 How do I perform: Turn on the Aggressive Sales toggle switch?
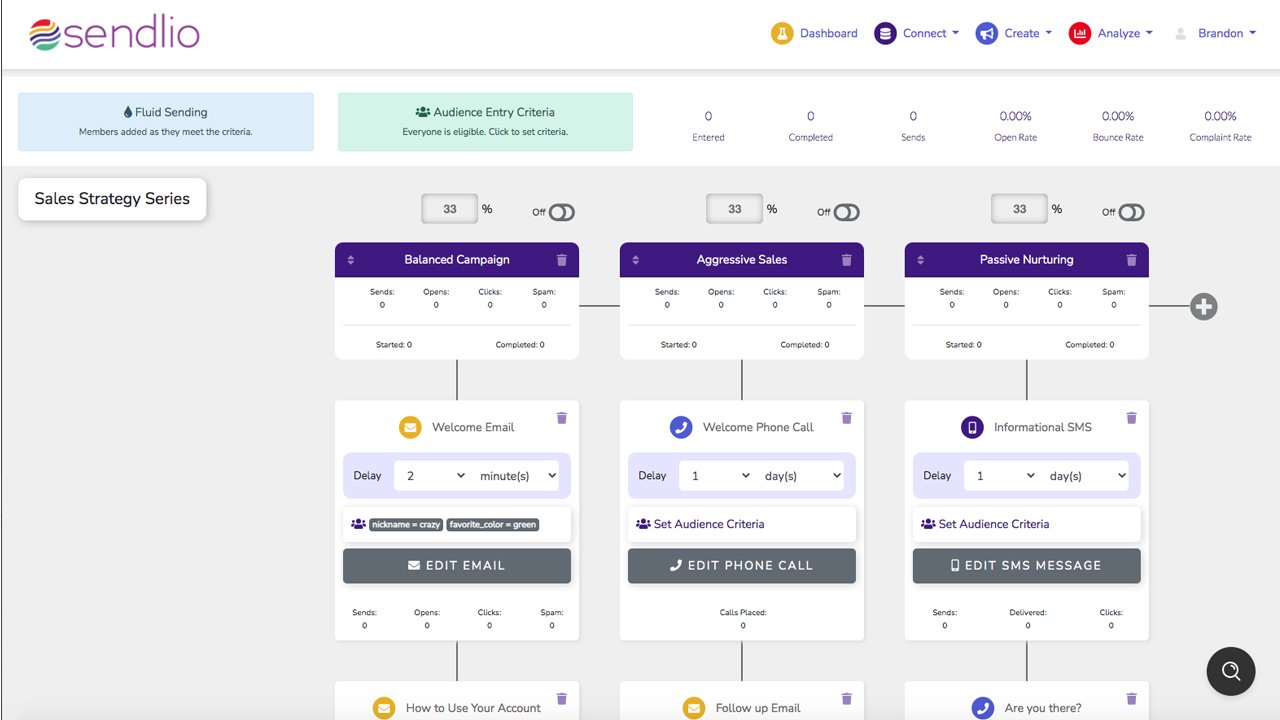tap(847, 212)
